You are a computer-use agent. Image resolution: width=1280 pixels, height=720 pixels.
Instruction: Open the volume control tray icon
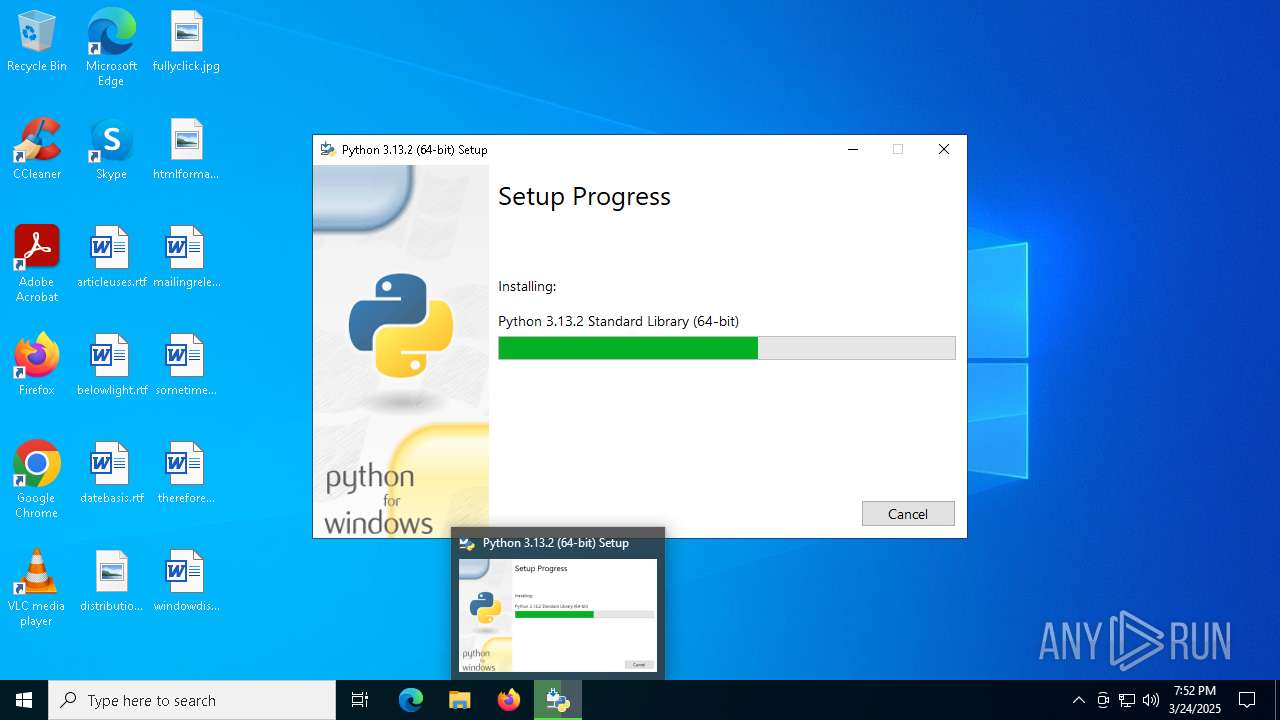(1151, 700)
